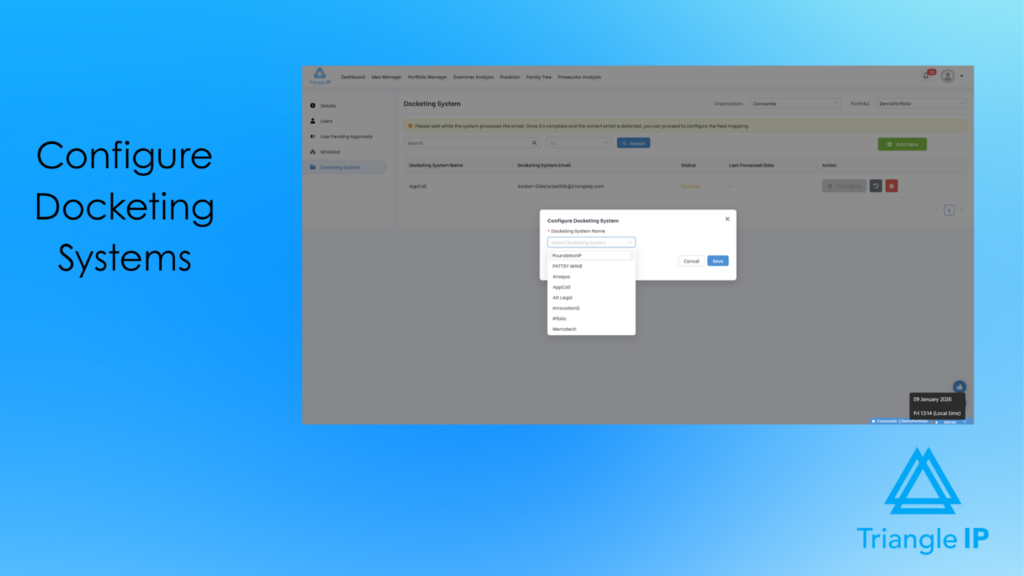1024x576 pixels.
Task: Choose PATTSY WAVE docketing system option
Action: pos(568,266)
